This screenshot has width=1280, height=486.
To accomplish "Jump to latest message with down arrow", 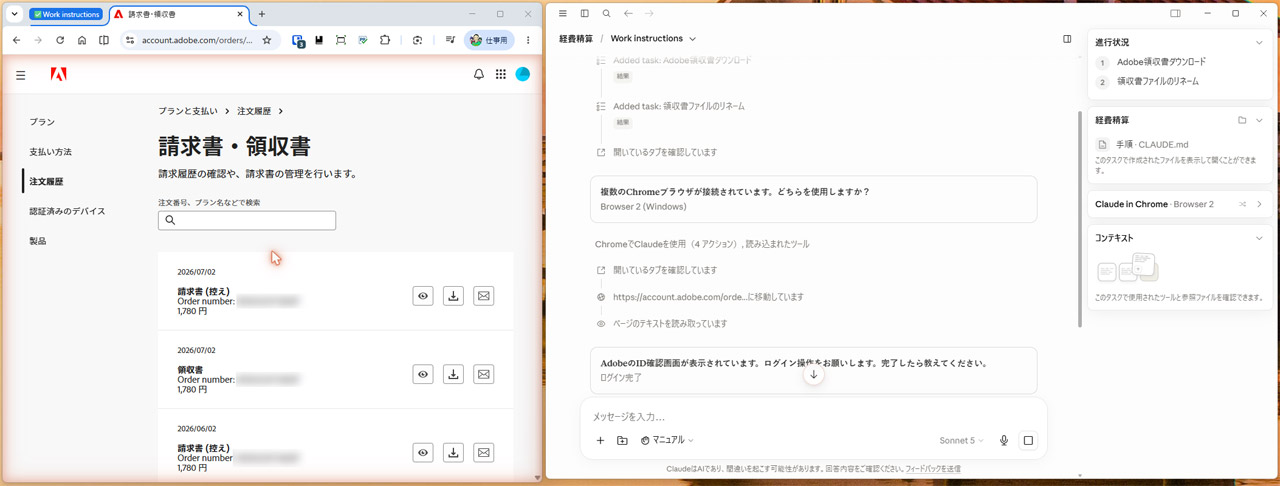I will (813, 375).
